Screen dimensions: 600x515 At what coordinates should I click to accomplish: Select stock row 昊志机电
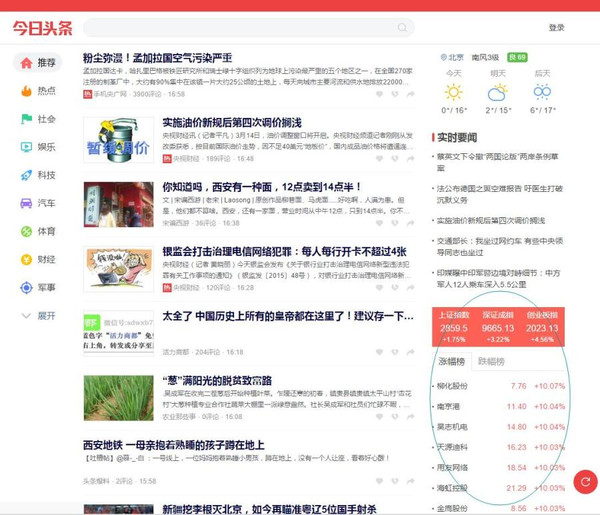coord(499,427)
